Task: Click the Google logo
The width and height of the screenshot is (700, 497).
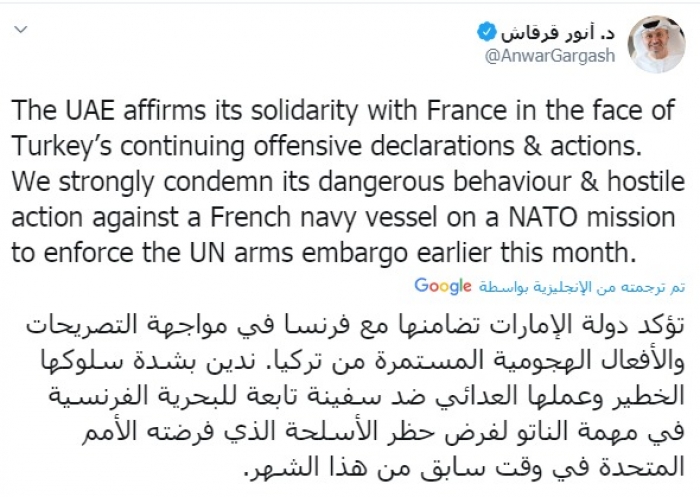Action: coord(442,287)
